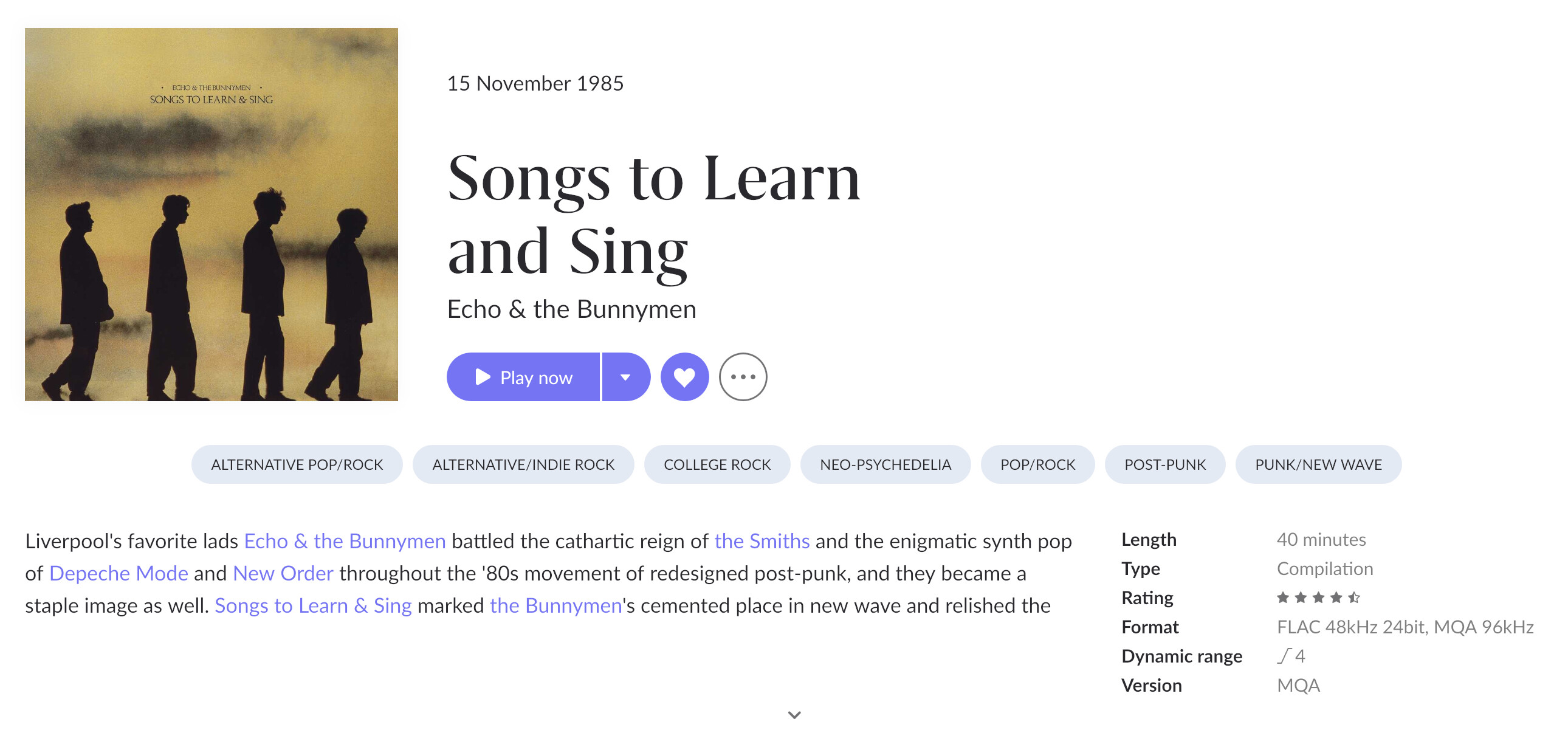
Task: Click the album cover artwork
Action: pos(211,215)
